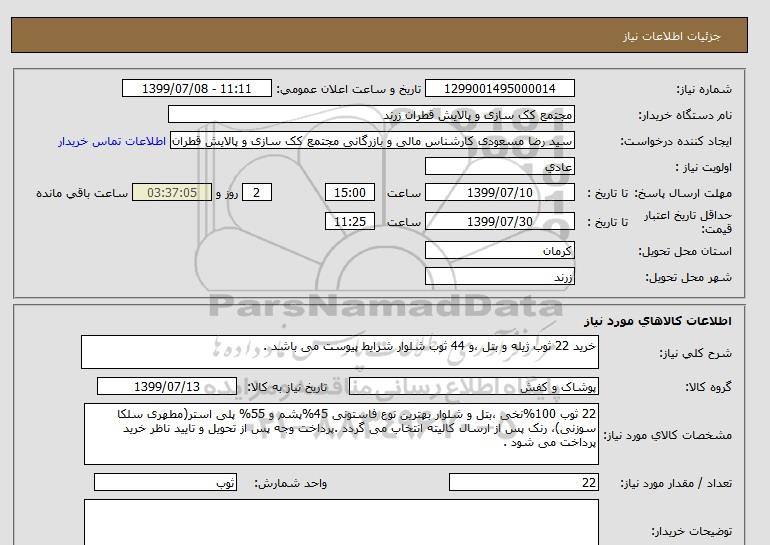Screen dimensions: 770x545
Task: Select the گروه کالا field پوشاک و کفش
Action: 501,387
